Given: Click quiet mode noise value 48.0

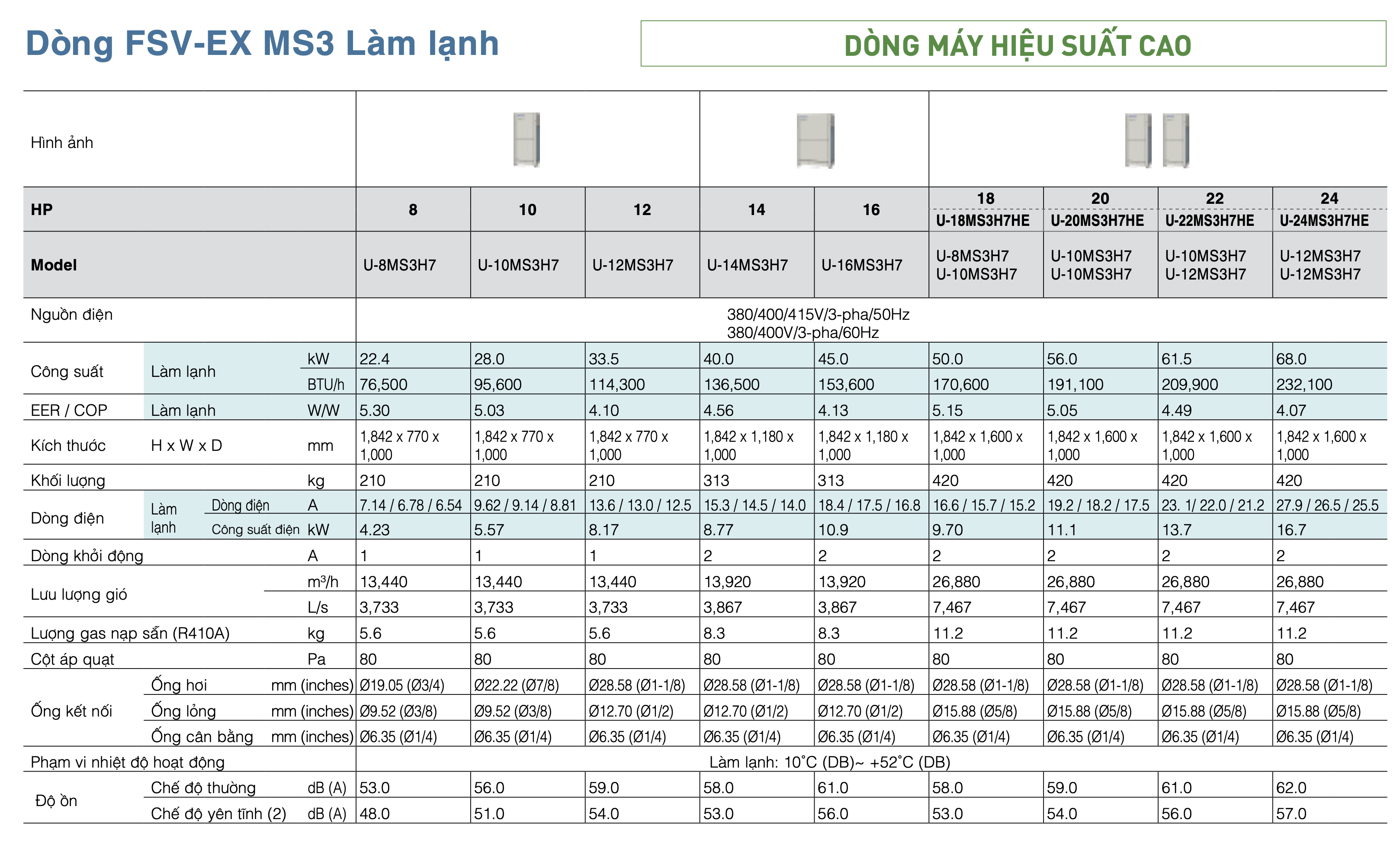Looking at the screenshot, I should pos(374,814).
